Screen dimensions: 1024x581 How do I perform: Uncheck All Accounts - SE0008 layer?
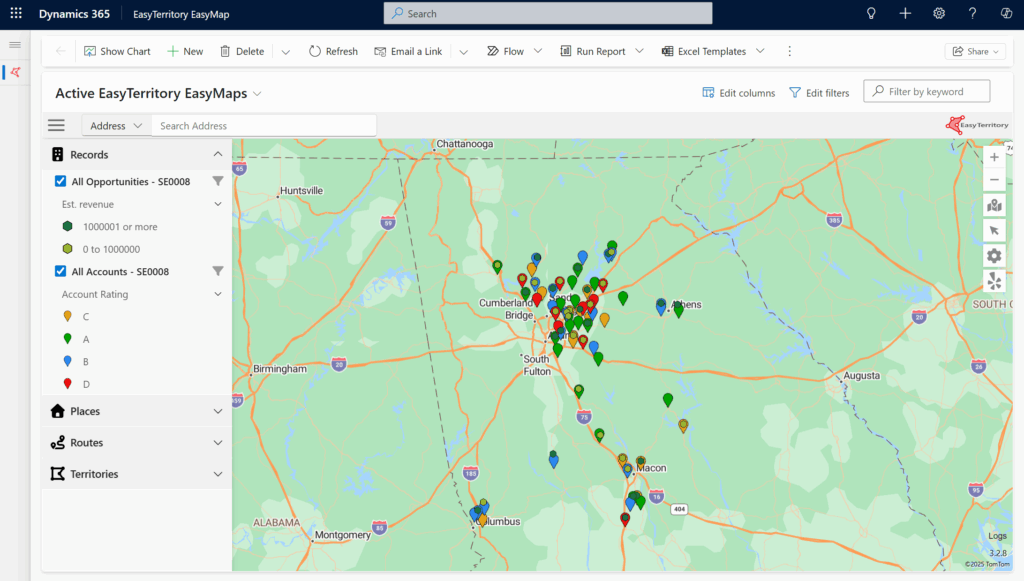pyautogui.click(x=61, y=271)
